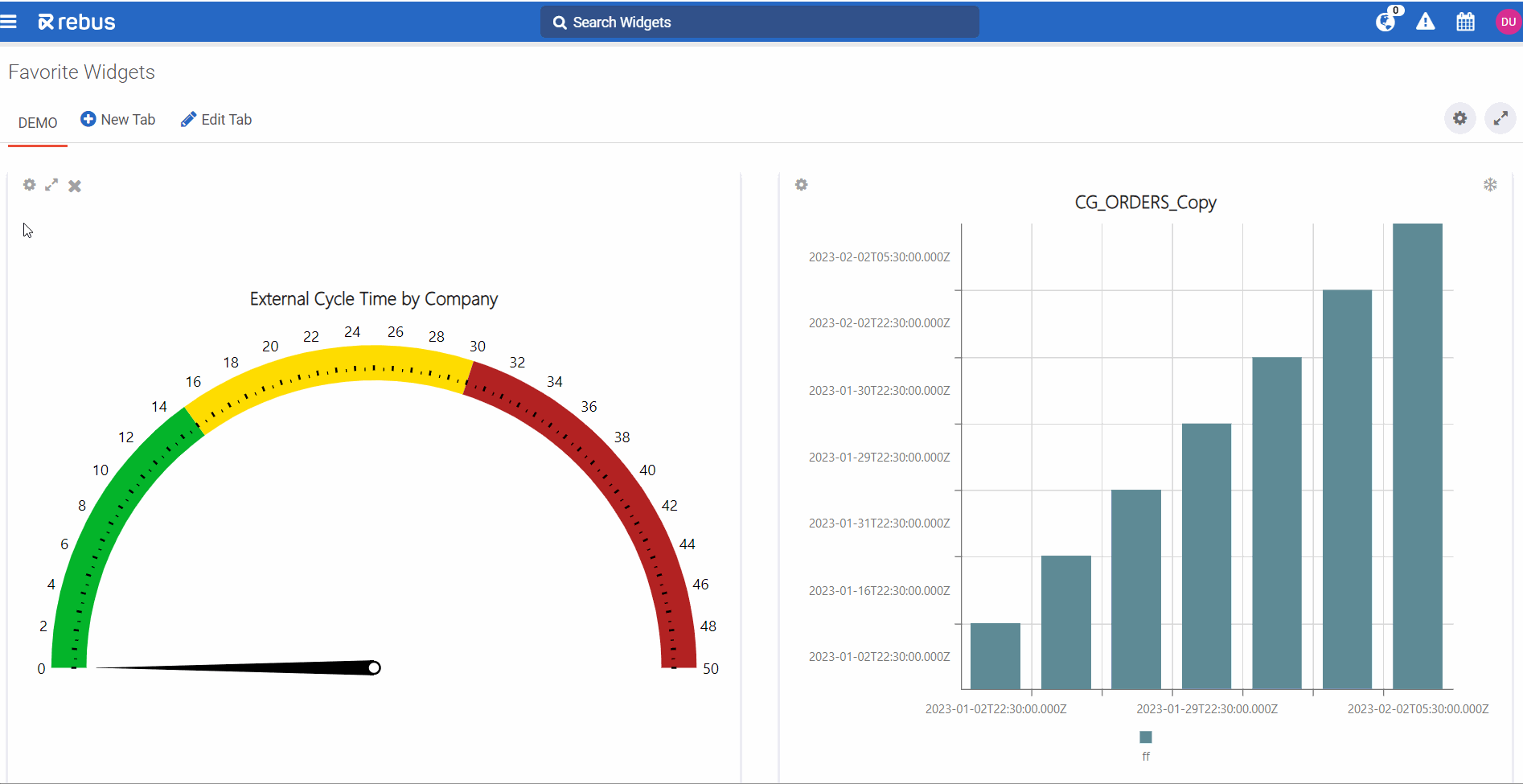Open the hamburger navigation menu
Image resolution: width=1523 pixels, height=784 pixels.
pyautogui.click(x=9, y=22)
